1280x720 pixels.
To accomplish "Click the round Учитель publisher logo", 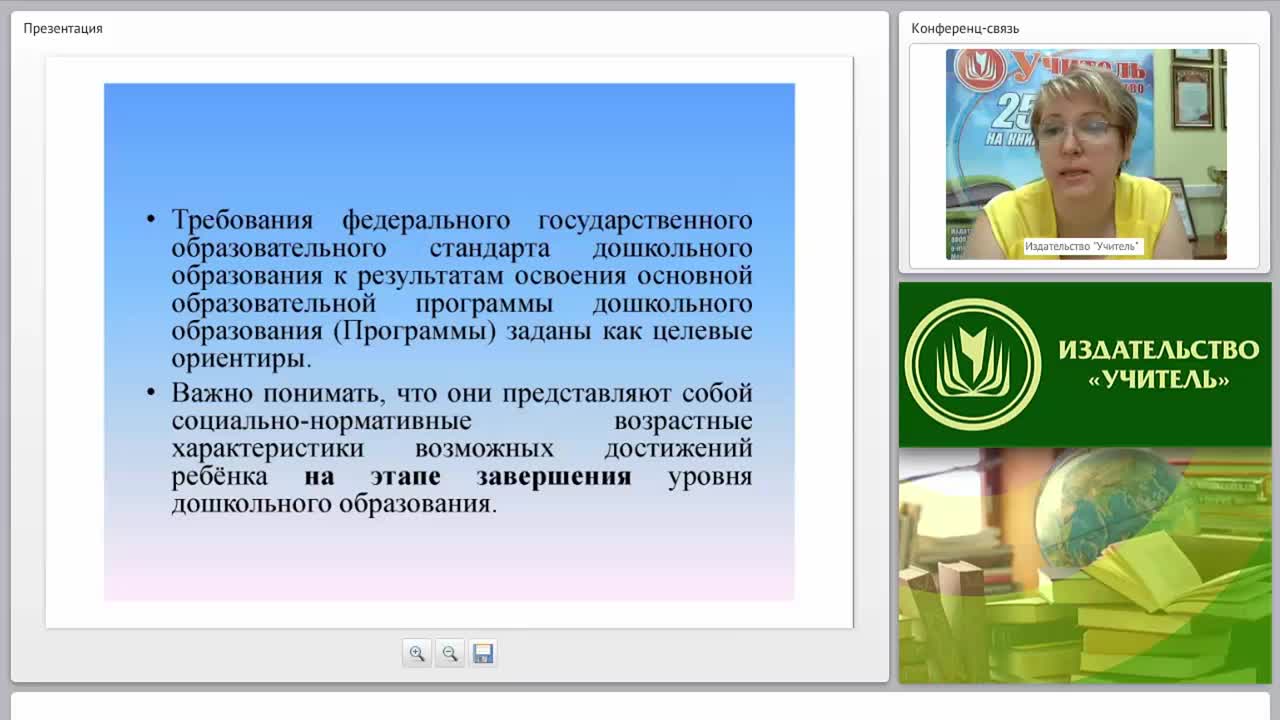I will (972, 365).
